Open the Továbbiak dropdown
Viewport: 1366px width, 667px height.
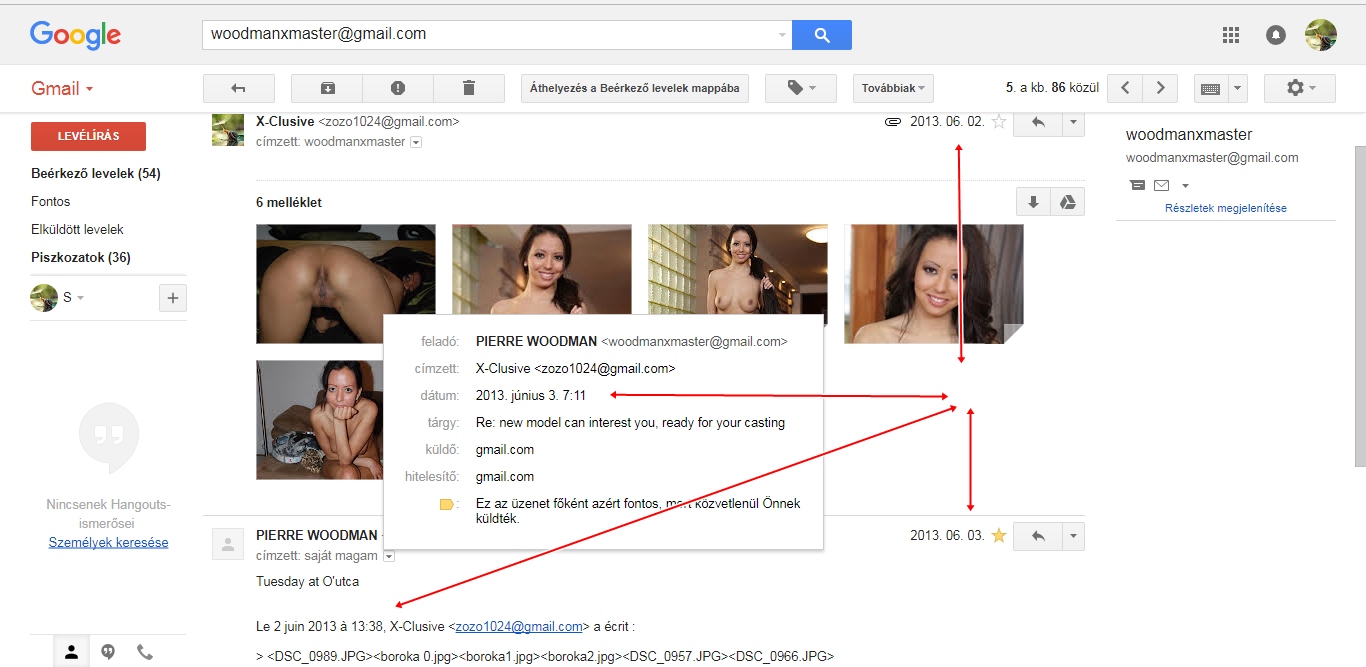[x=891, y=88]
